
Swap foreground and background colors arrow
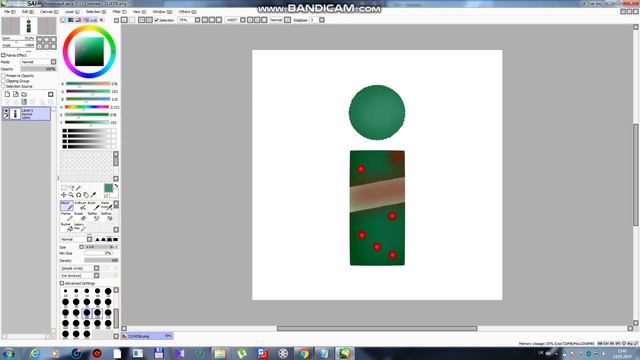tap(116, 186)
